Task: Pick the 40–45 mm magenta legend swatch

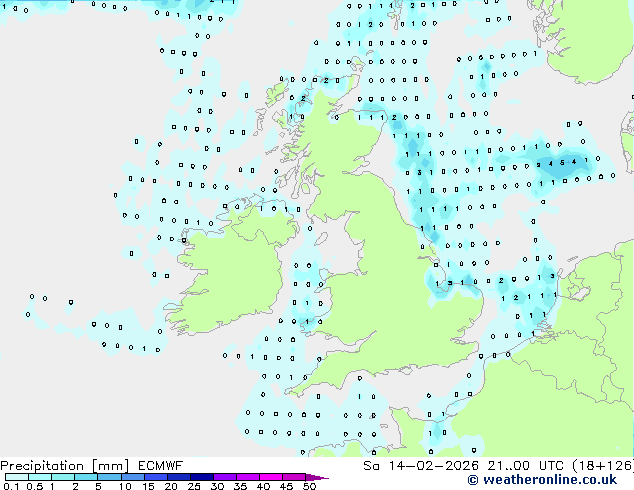Action: (x=271, y=477)
